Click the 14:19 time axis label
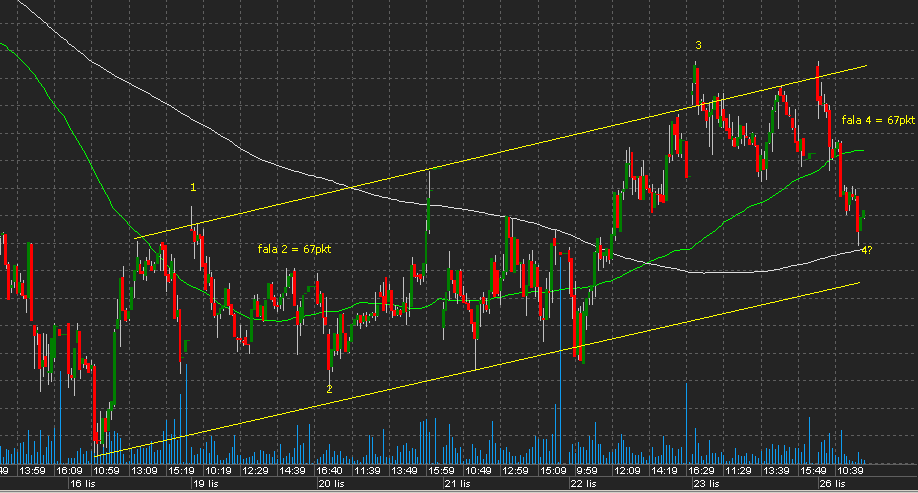 click(664, 471)
